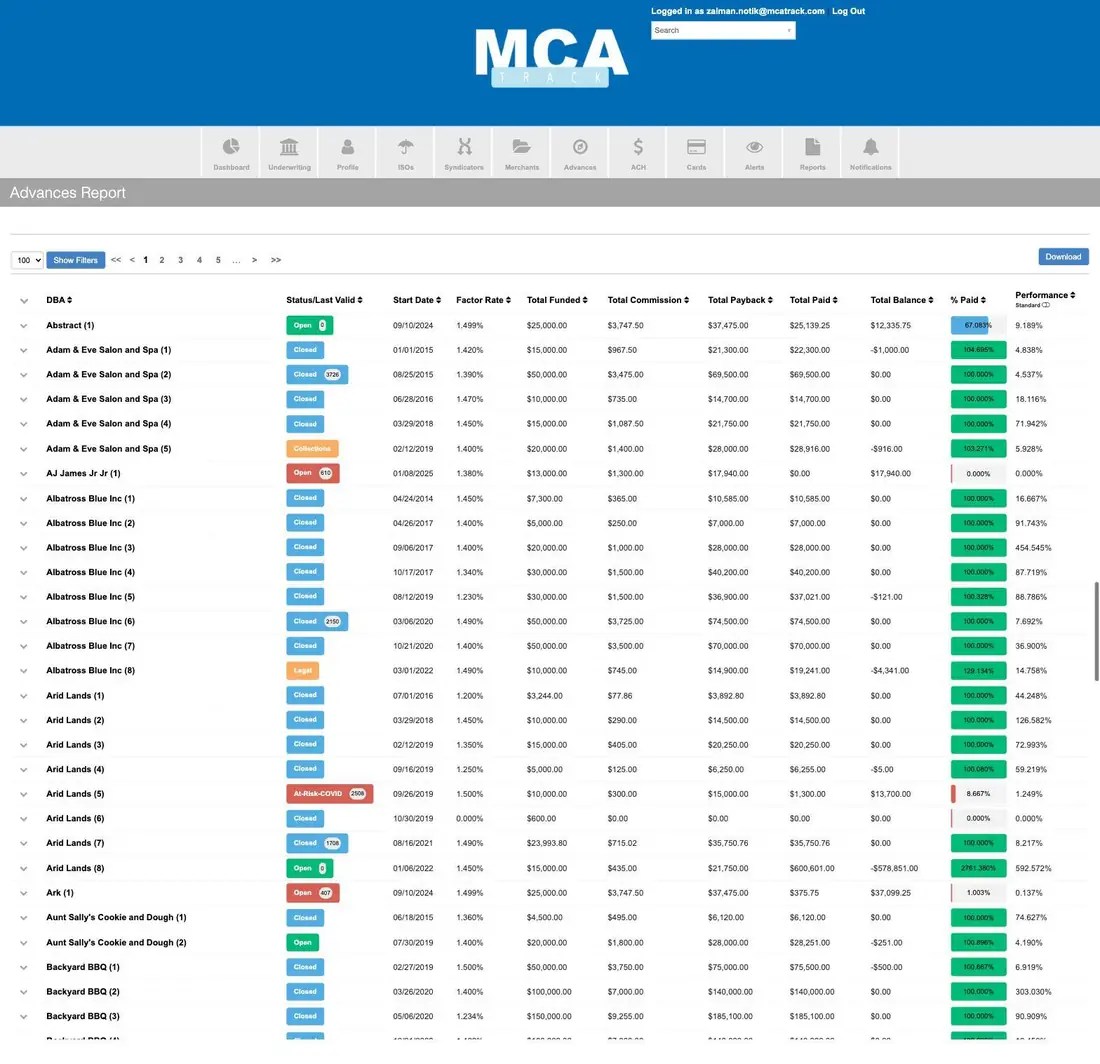Click 8.667% progress bar for Arid Lands (5)
Image resolution: width=1100 pixels, height=1064 pixels.
coord(978,794)
